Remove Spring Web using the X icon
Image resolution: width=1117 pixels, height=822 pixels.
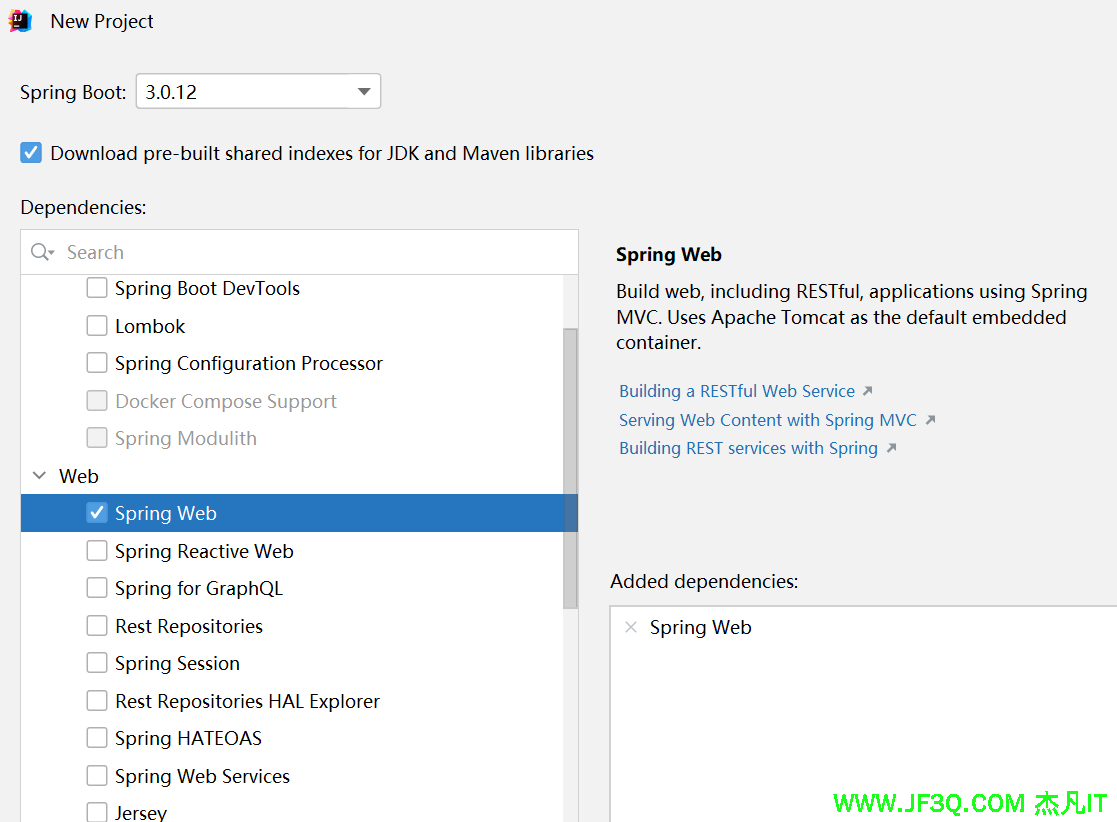coord(630,627)
